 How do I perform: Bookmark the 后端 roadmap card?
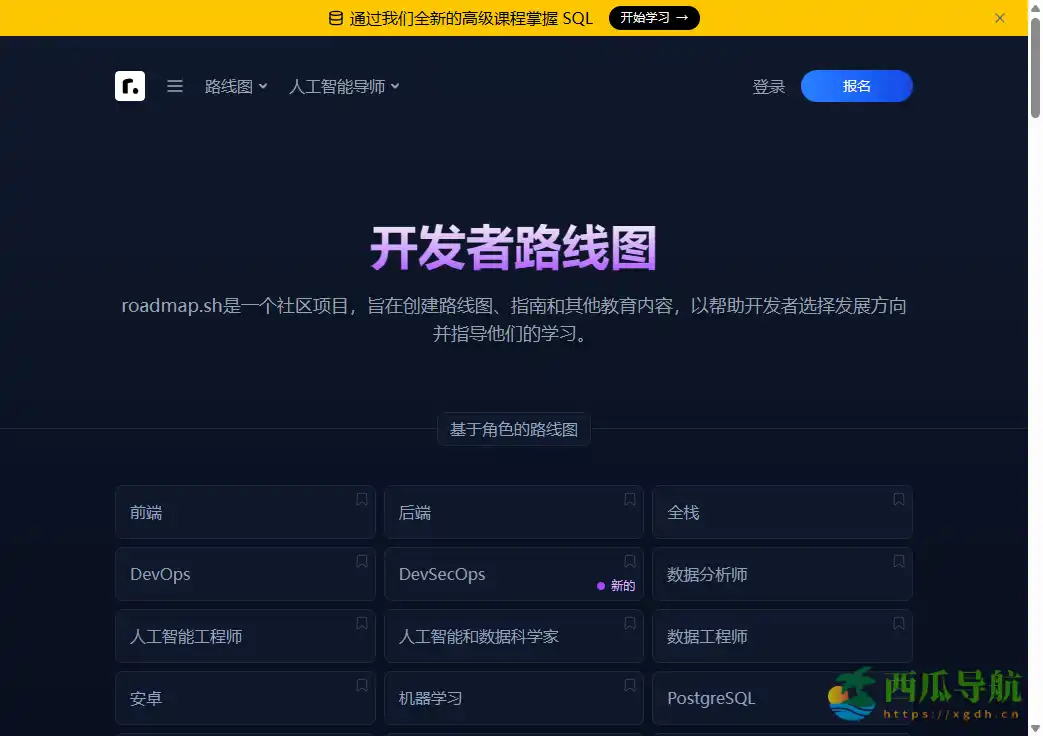[630, 498]
